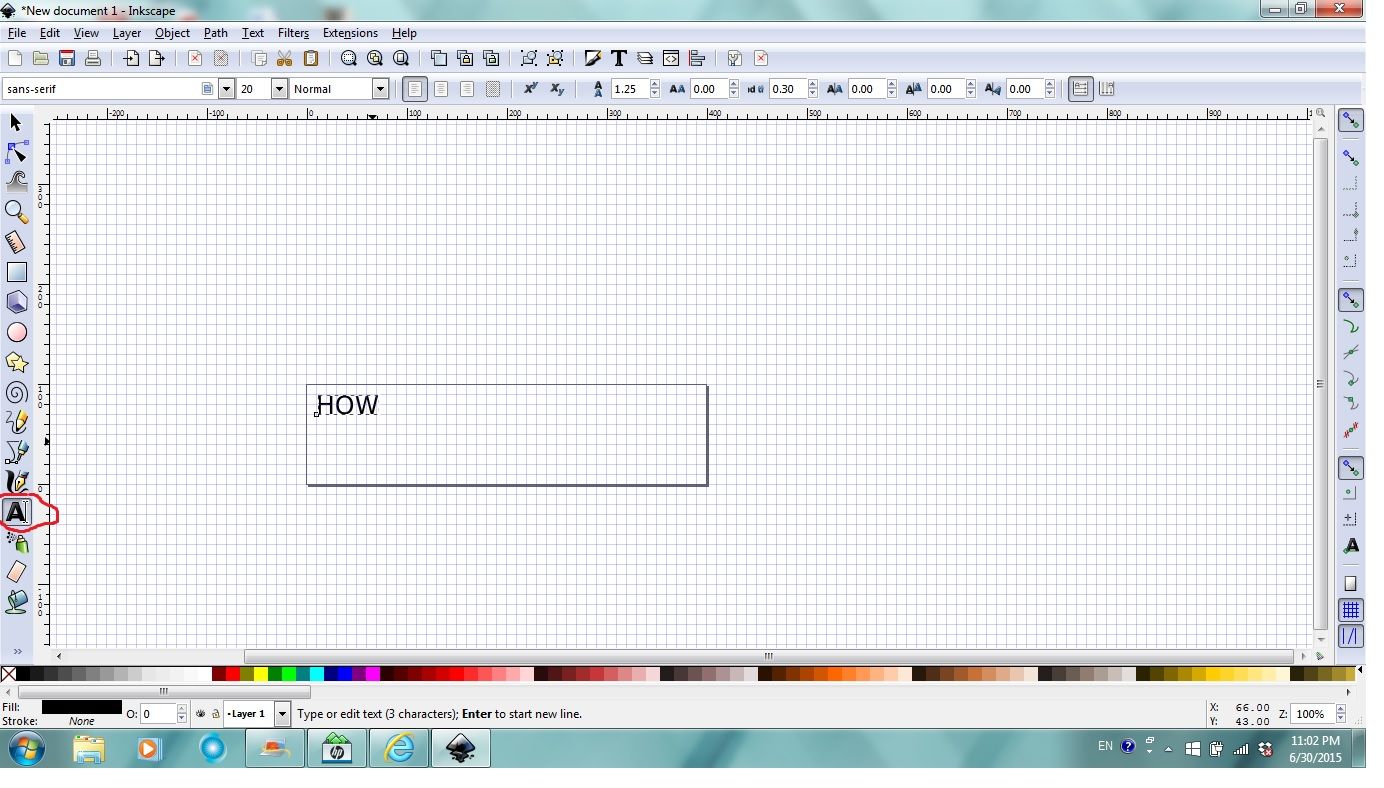Viewport: 1384px width, 788px height.
Task: Select the Calligraphy pen tool
Action: (x=16, y=481)
